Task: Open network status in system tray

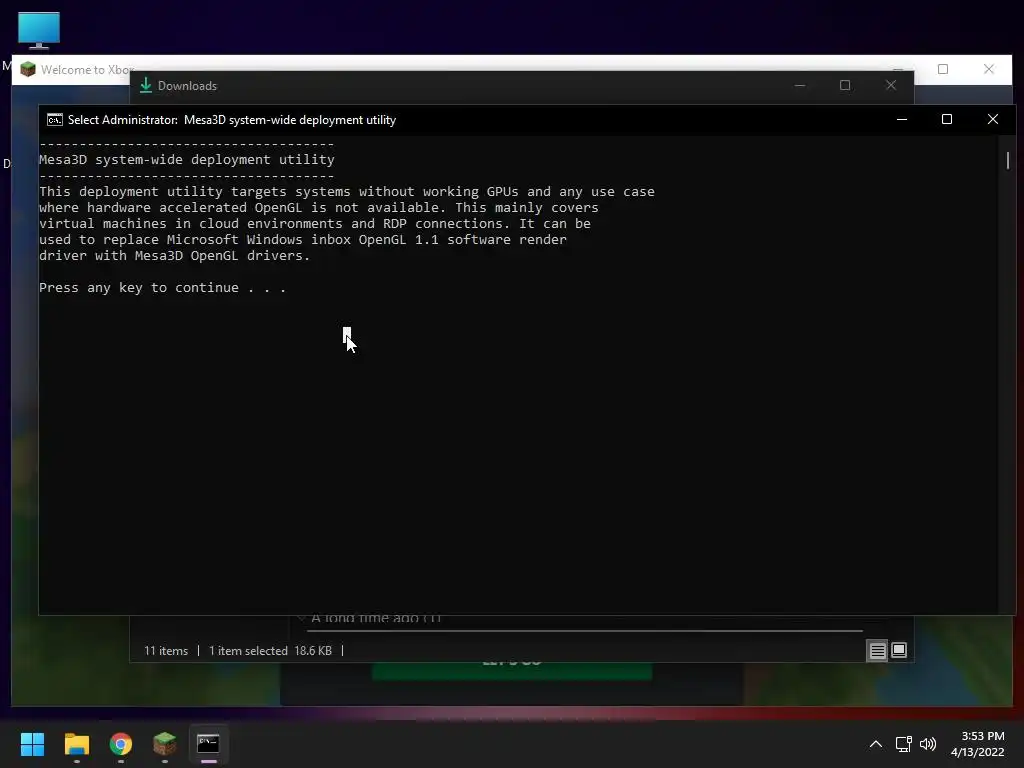Action: (904, 744)
